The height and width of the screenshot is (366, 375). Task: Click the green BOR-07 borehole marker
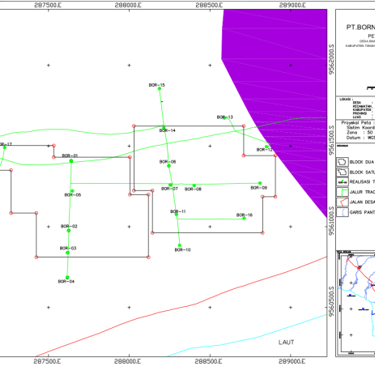tap(171, 185)
